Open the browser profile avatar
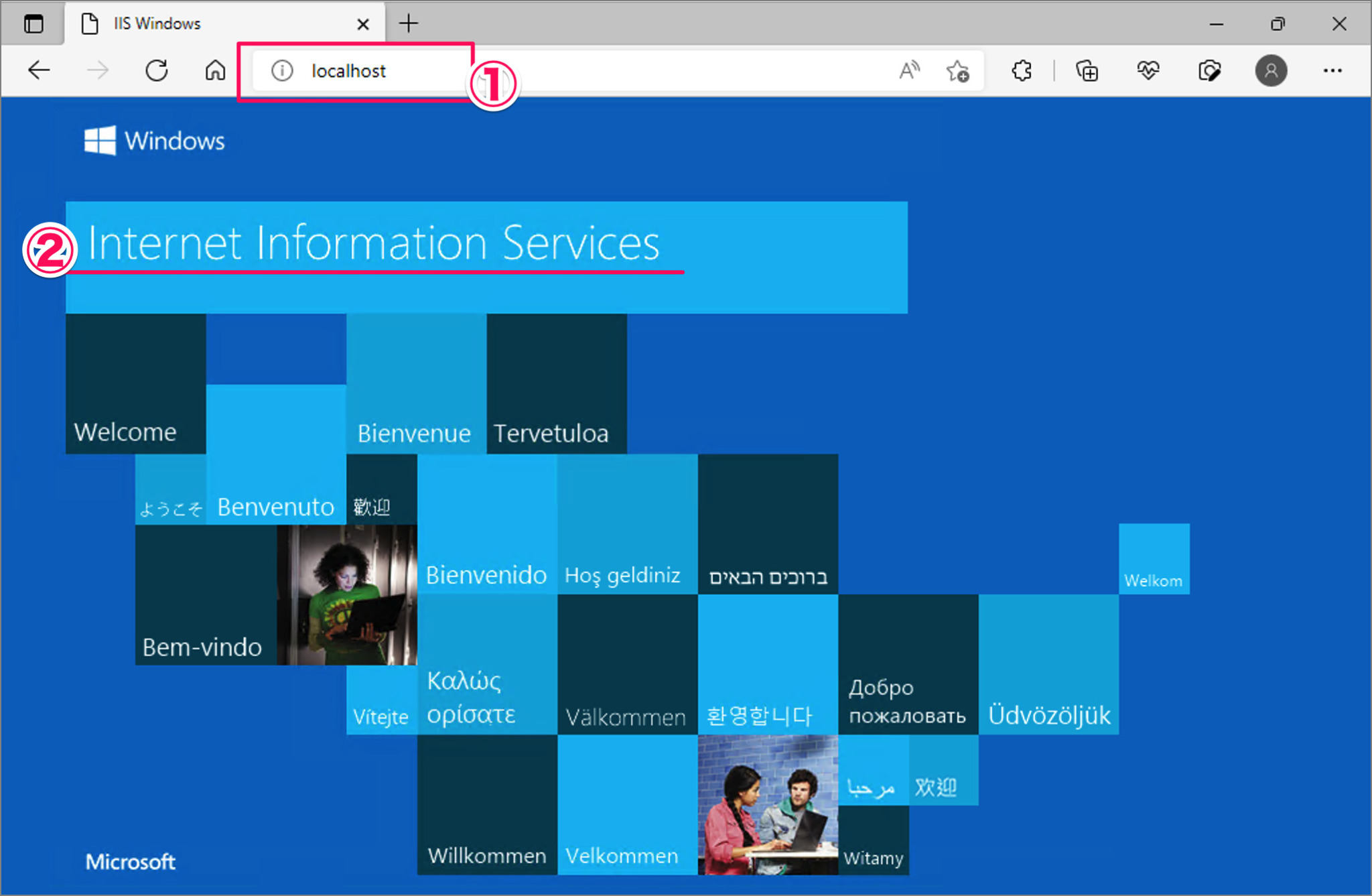1372x896 pixels. (x=1272, y=70)
